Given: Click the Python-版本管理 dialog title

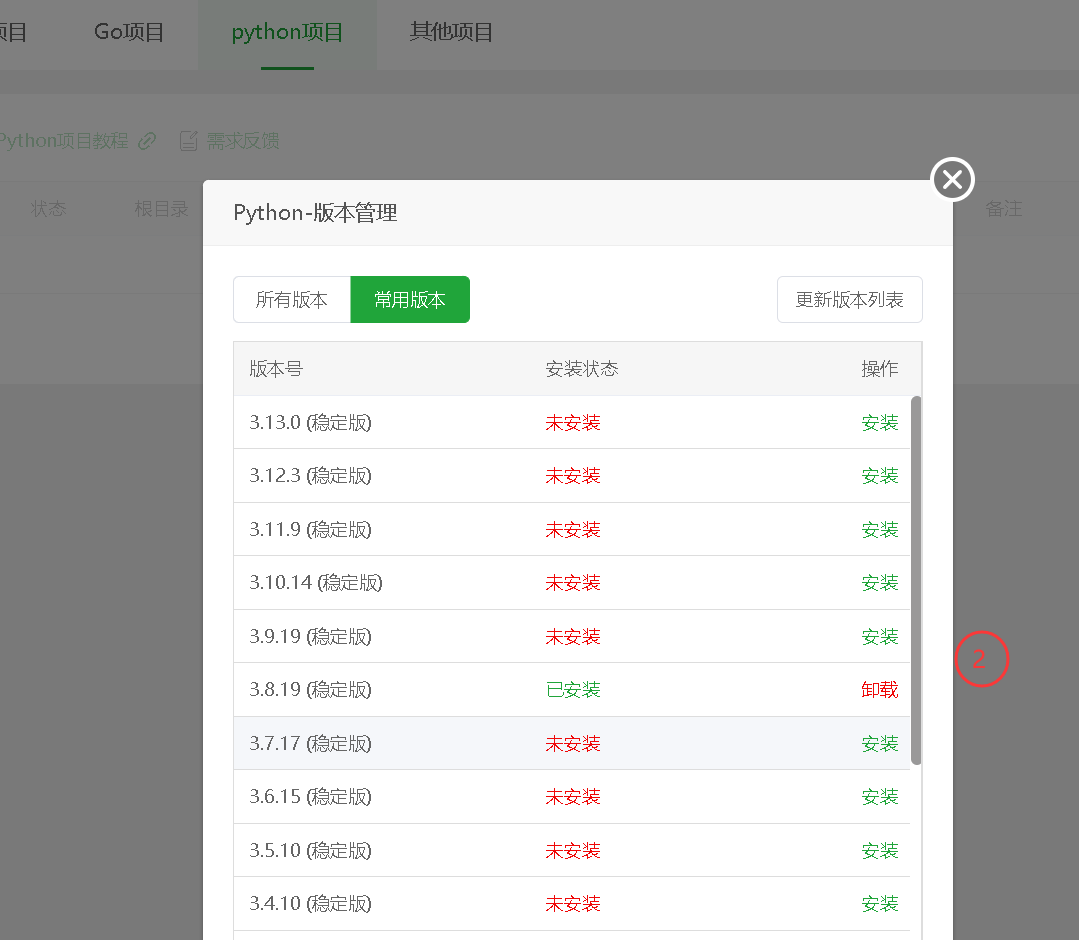Looking at the screenshot, I should tap(315, 213).
